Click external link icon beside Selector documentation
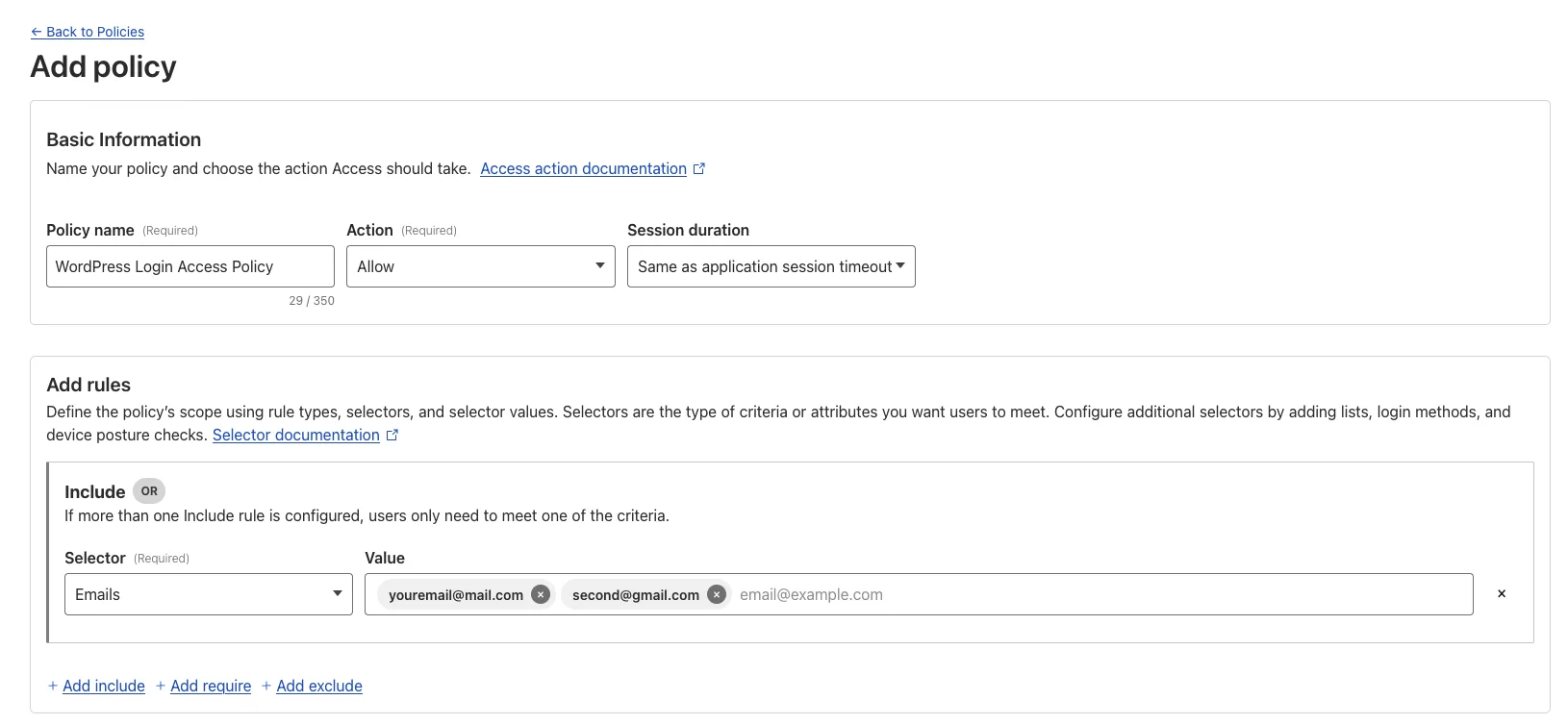Image resolution: width=1568 pixels, height=725 pixels. (x=392, y=435)
